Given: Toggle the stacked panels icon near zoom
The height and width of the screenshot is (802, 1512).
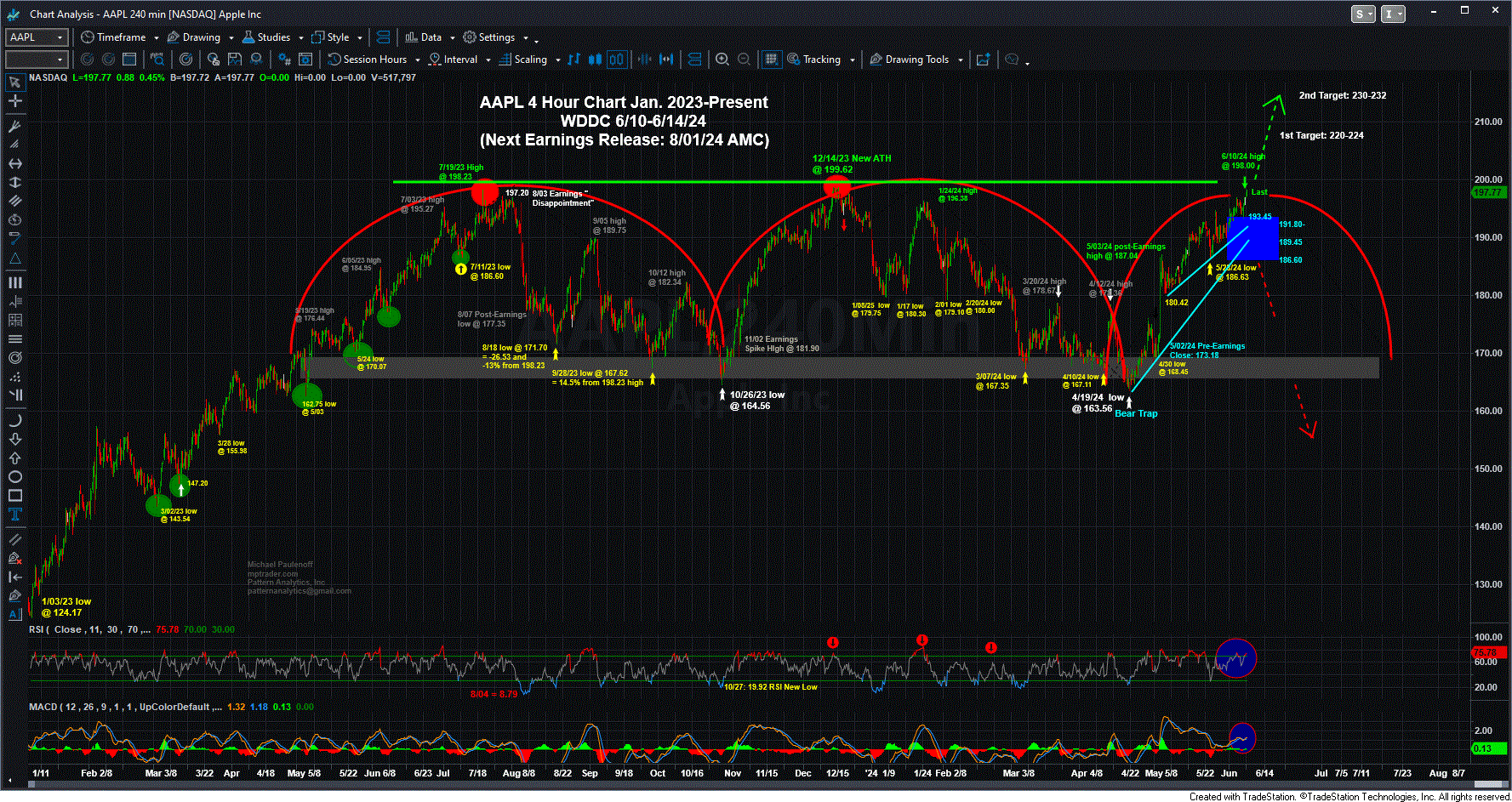Looking at the screenshot, I should [x=695, y=60].
